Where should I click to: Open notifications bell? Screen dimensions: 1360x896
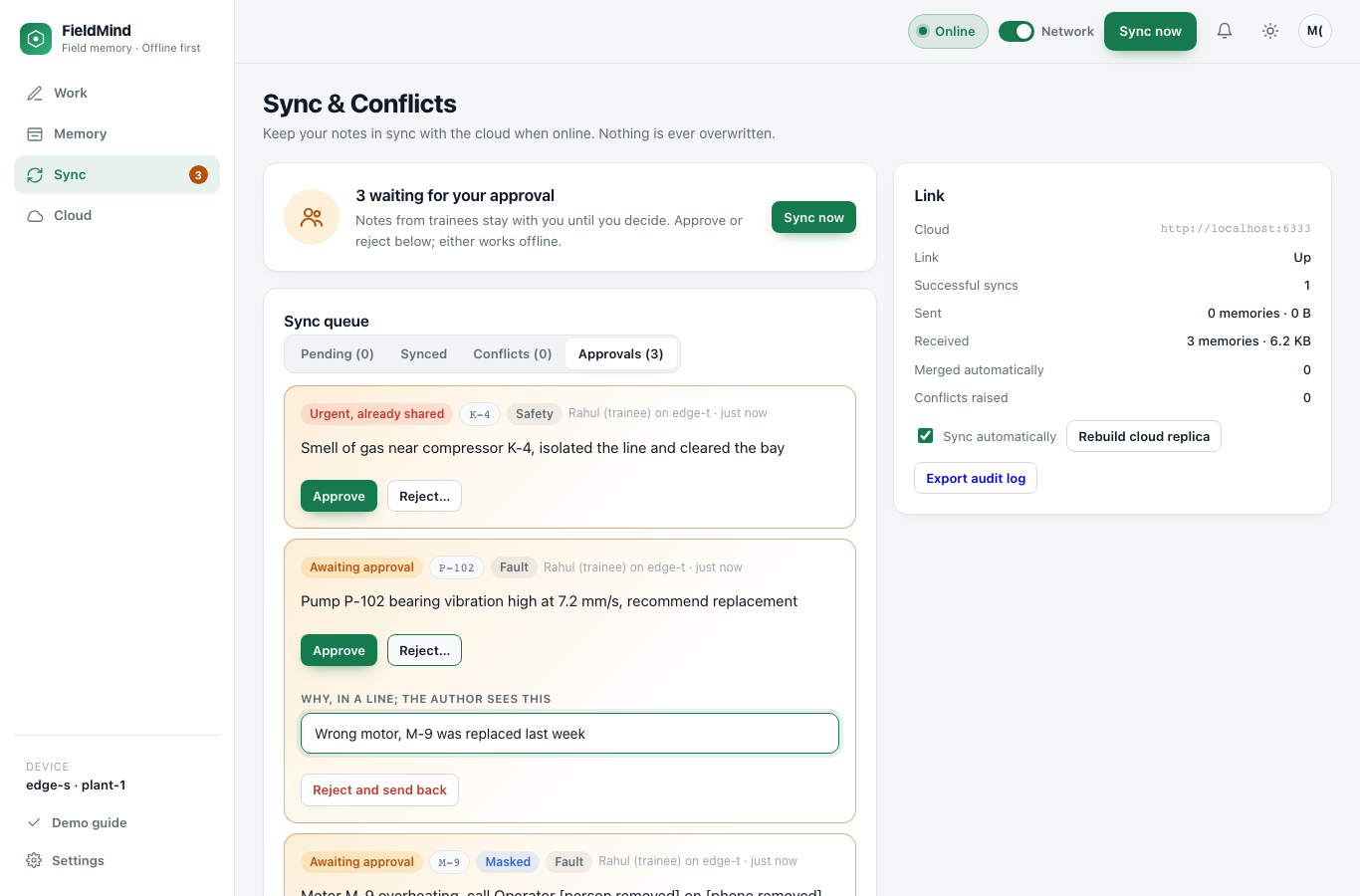click(1225, 31)
